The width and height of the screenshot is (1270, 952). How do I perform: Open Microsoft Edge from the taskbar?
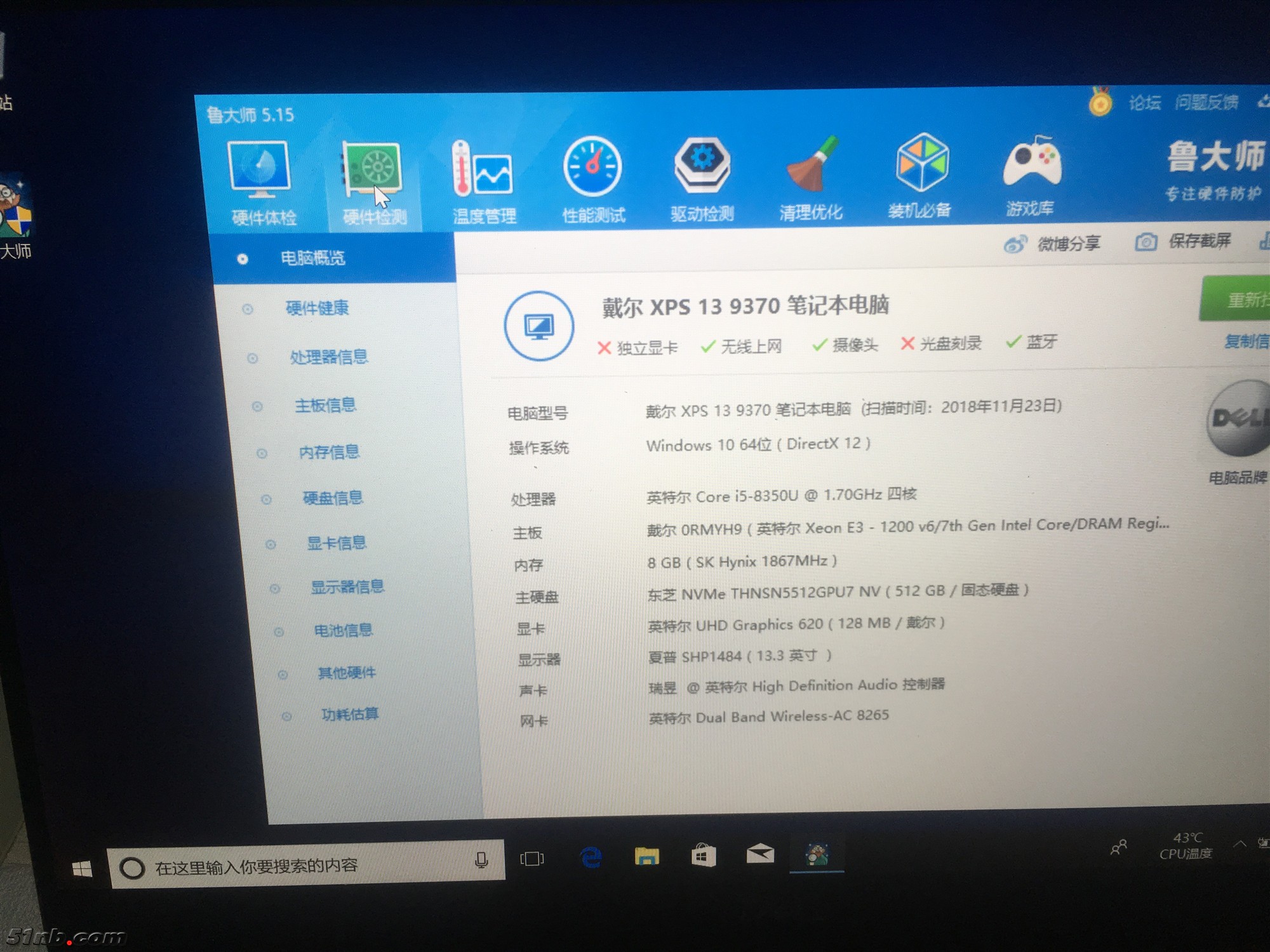[591, 857]
